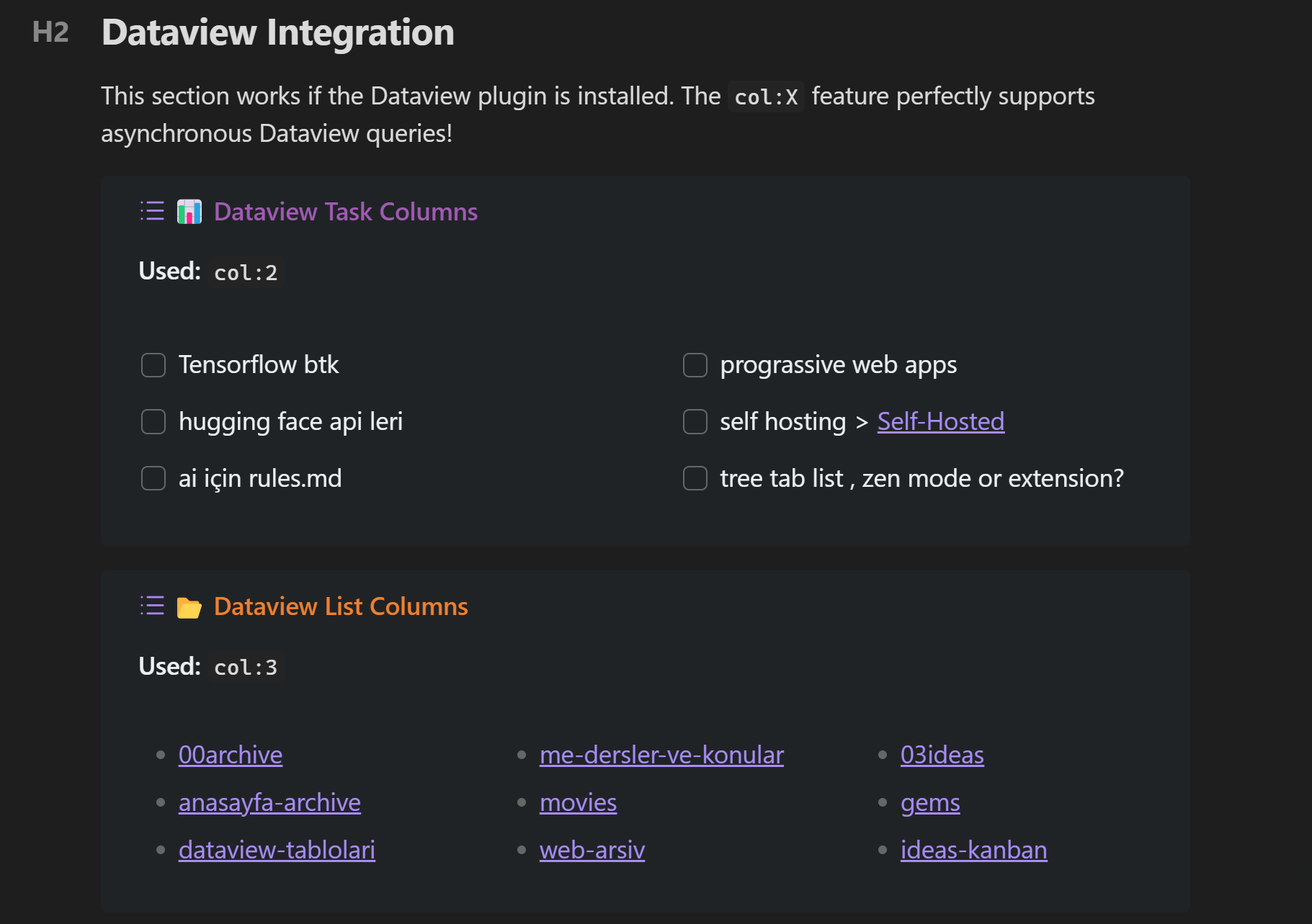Open the 00archive note link
The height and width of the screenshot is (924, 1312).
click(231, 755)
